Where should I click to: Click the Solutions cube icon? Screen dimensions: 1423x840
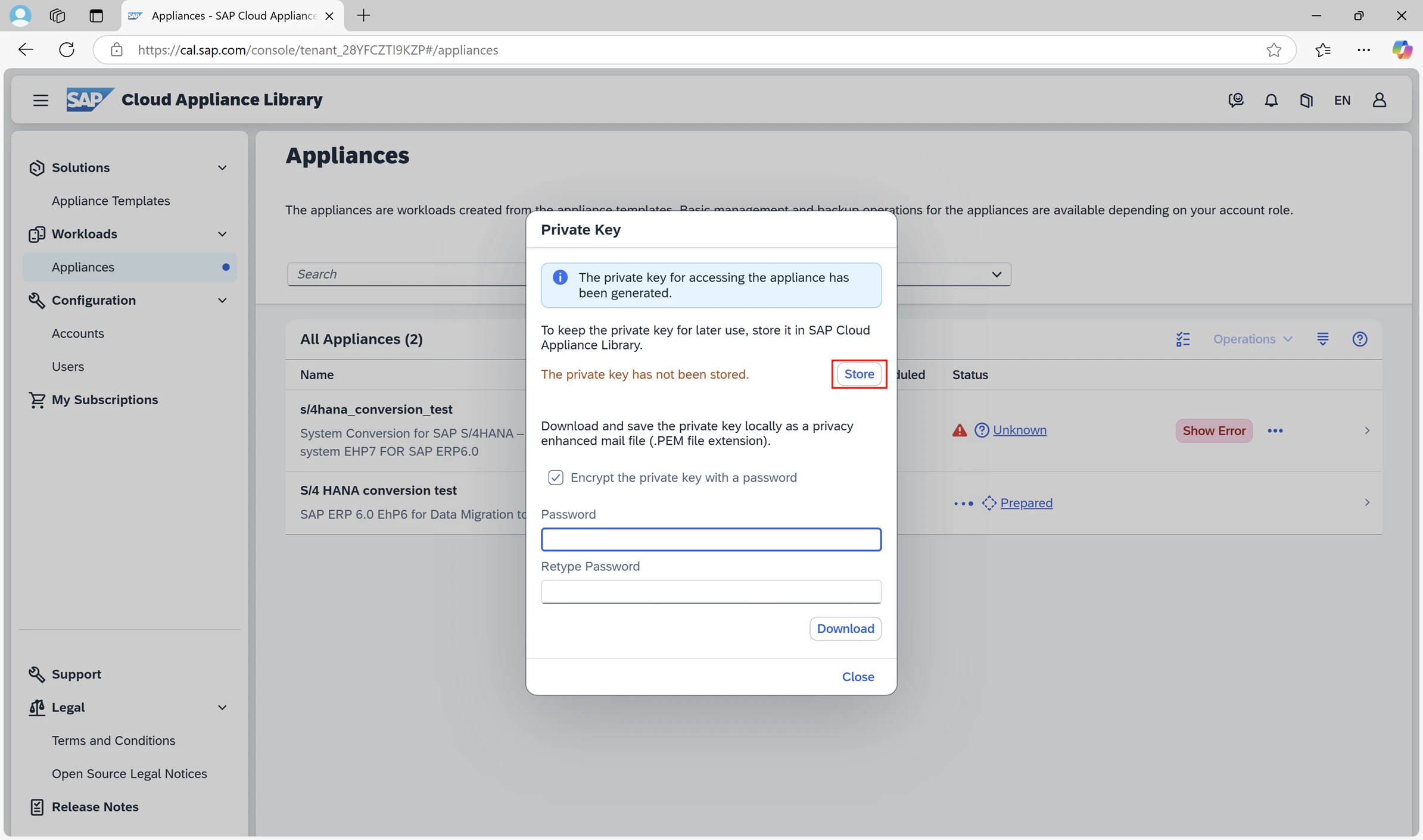coord(37,168)
